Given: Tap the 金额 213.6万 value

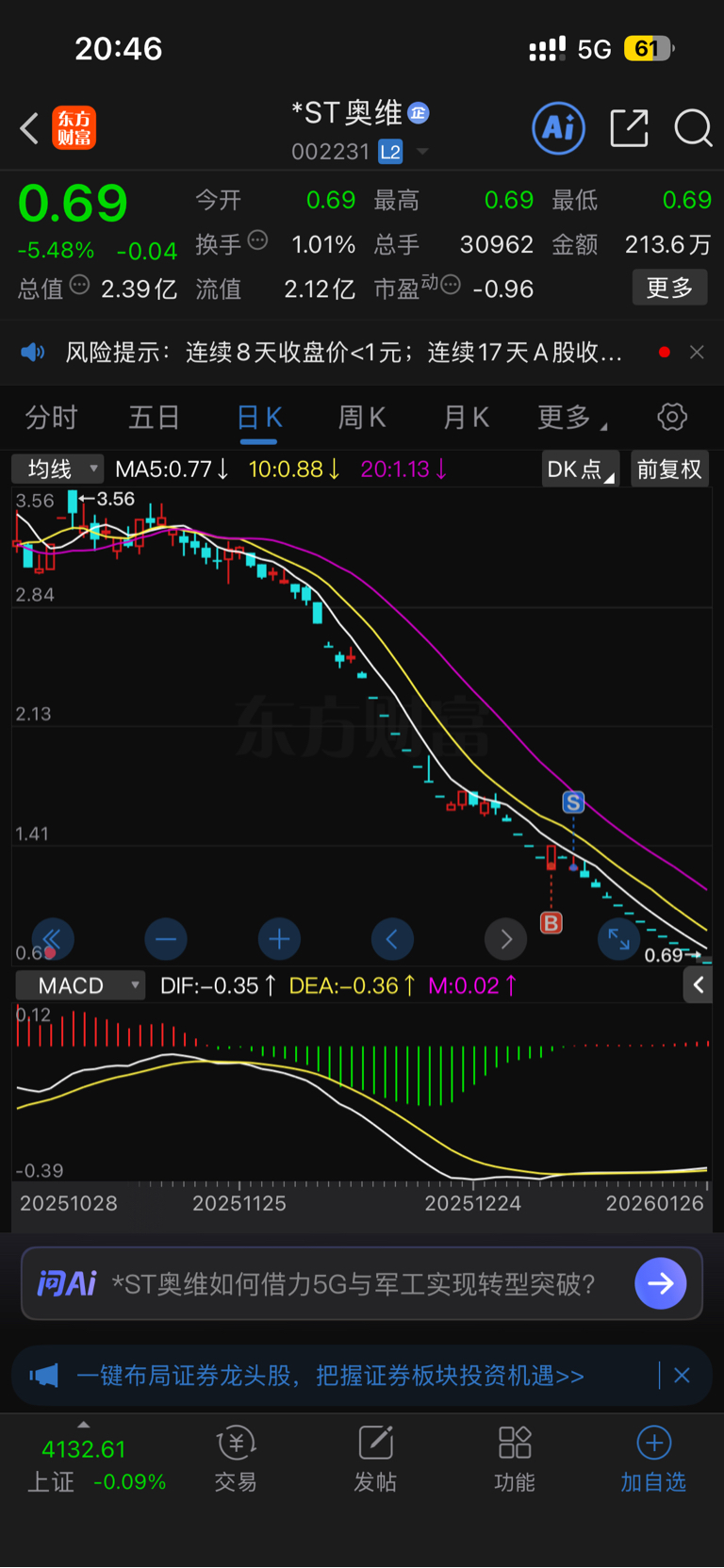Looking at the screenshot, I should 667,244.
